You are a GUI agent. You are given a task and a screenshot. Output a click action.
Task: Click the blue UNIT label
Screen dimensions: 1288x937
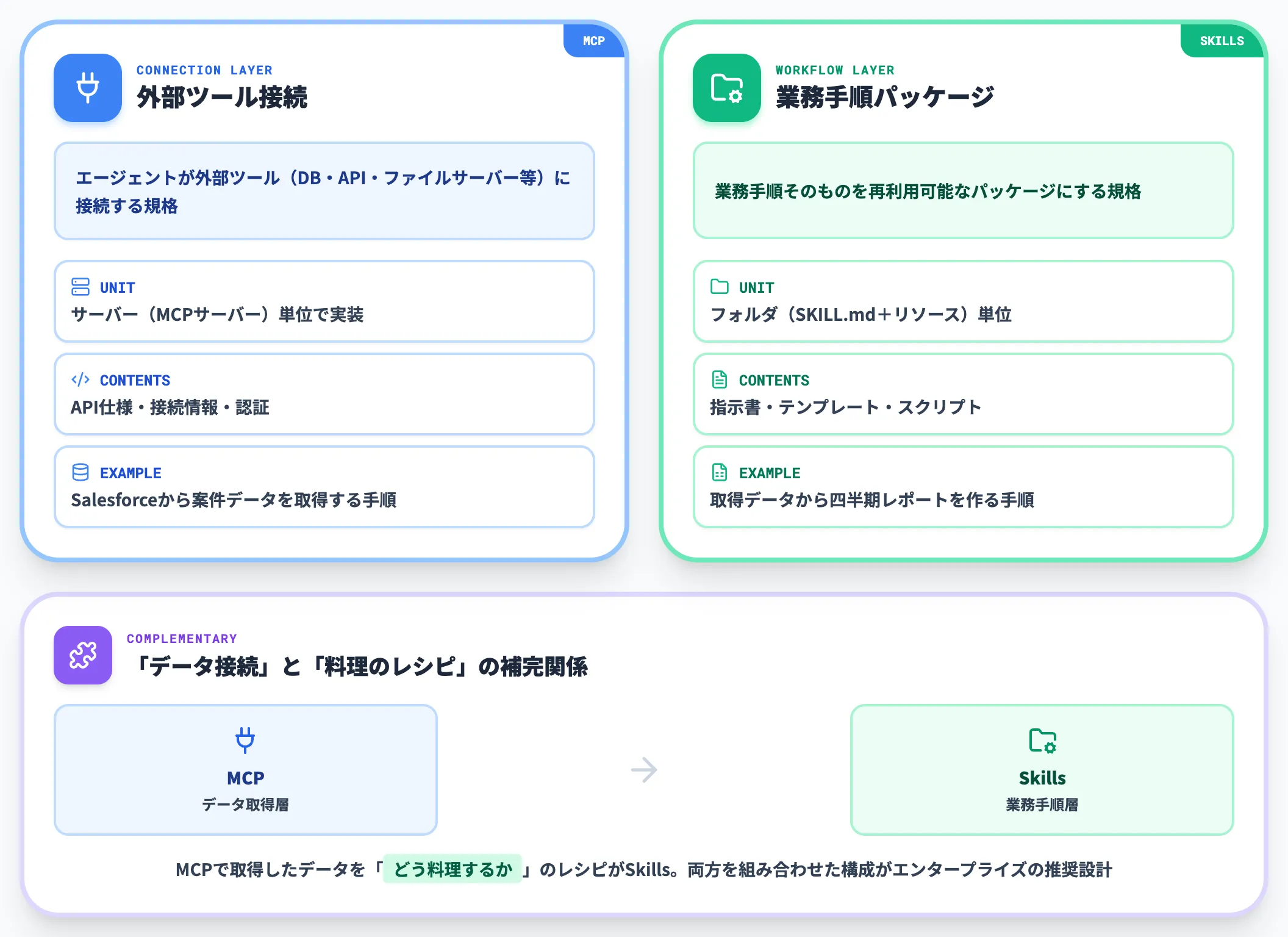118,287
